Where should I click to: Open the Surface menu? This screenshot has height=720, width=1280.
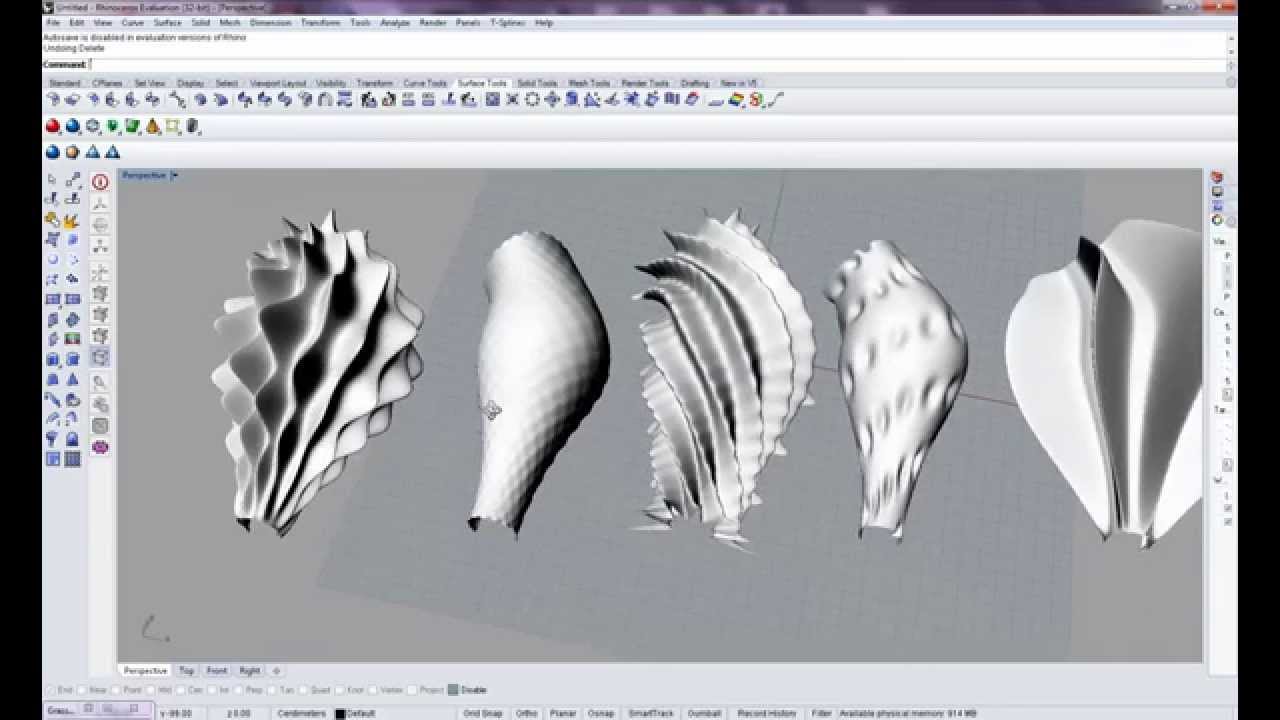(167, 22)
